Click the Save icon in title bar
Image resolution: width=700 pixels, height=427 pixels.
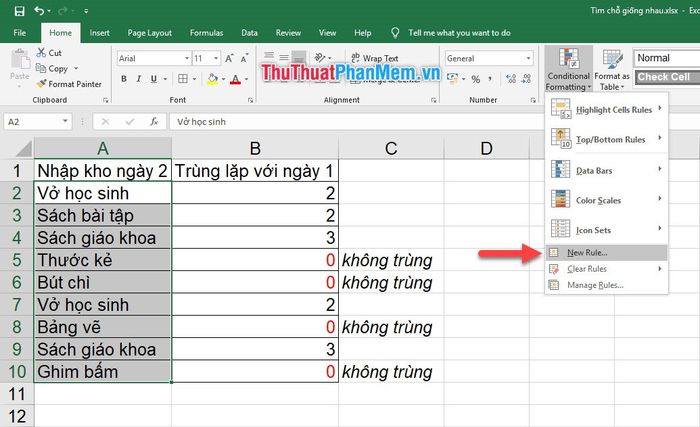click(x=19, y=11)
